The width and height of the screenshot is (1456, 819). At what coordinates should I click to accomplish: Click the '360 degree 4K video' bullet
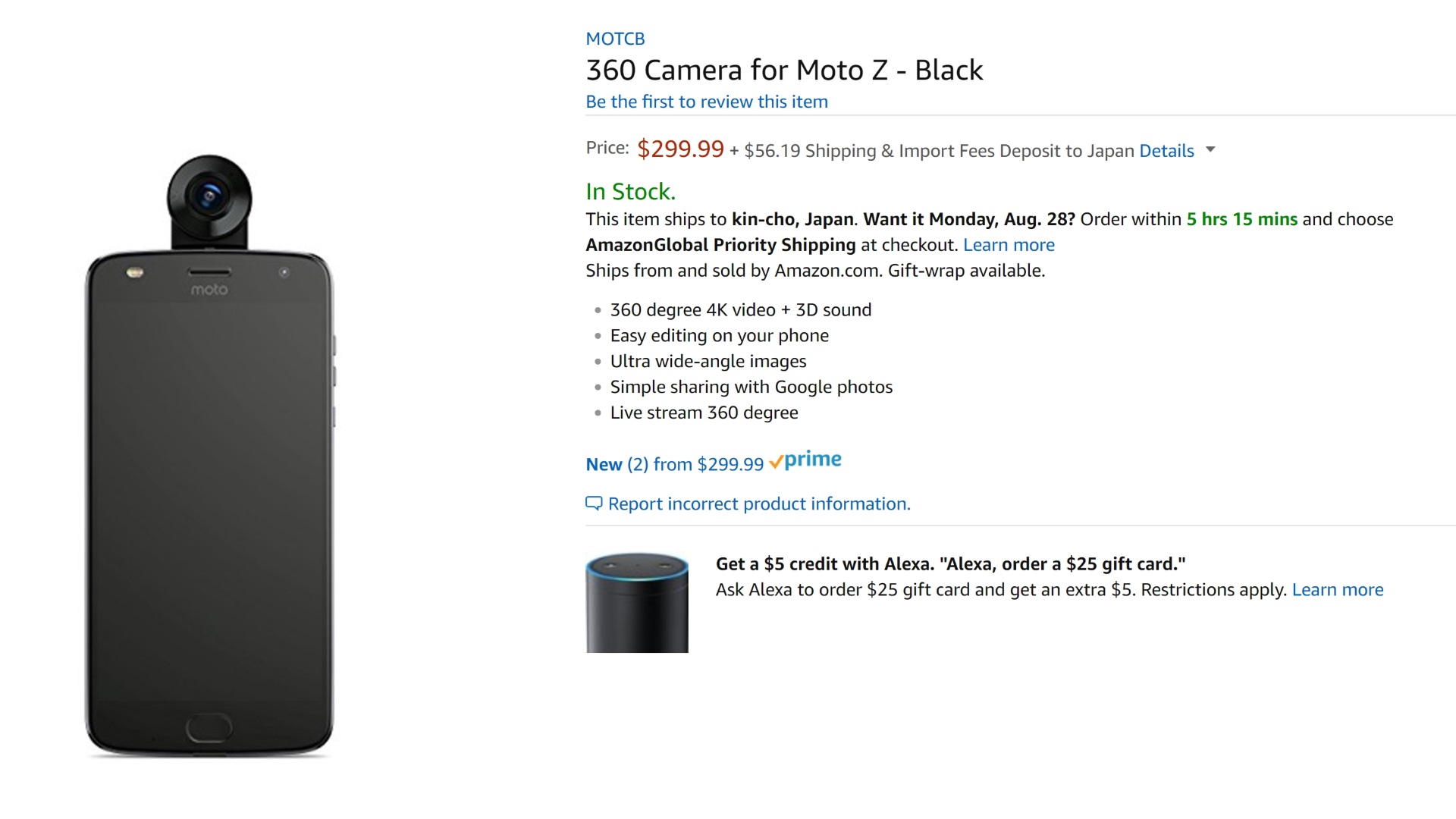pos(740,310)
